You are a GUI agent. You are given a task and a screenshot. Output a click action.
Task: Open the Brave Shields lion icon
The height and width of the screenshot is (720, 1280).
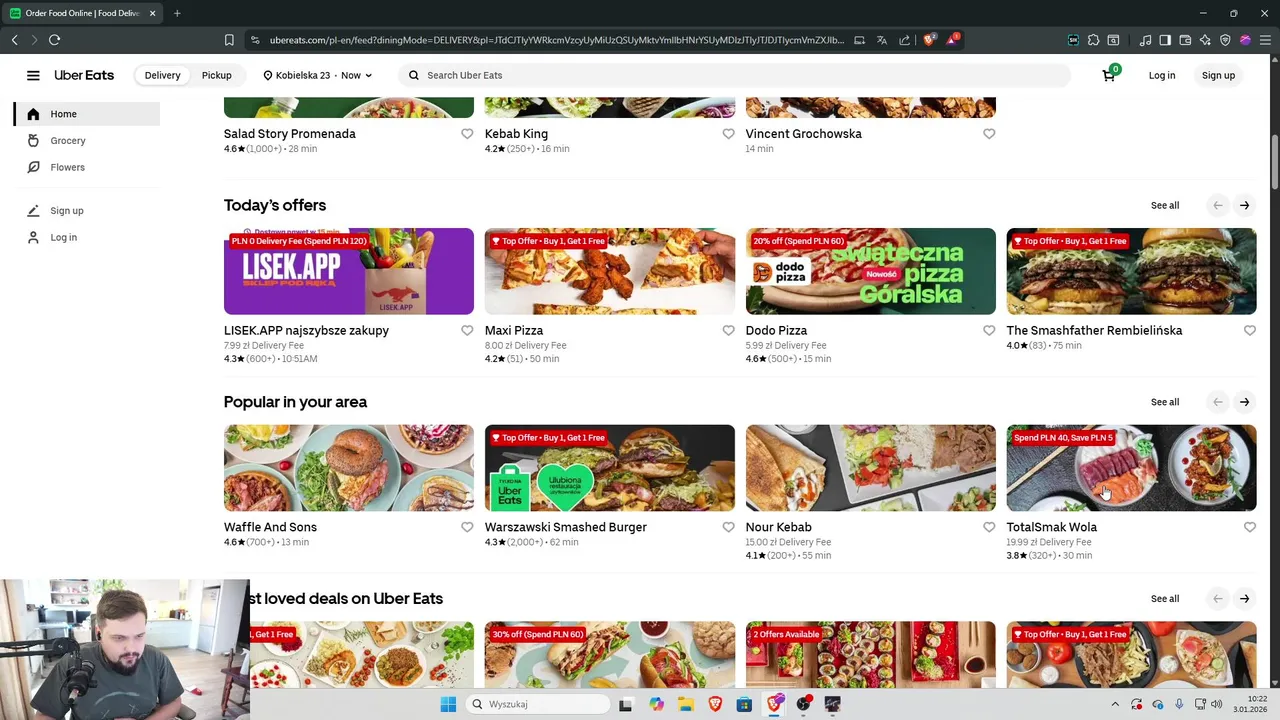pyautogui.click(x=929, y=40)
